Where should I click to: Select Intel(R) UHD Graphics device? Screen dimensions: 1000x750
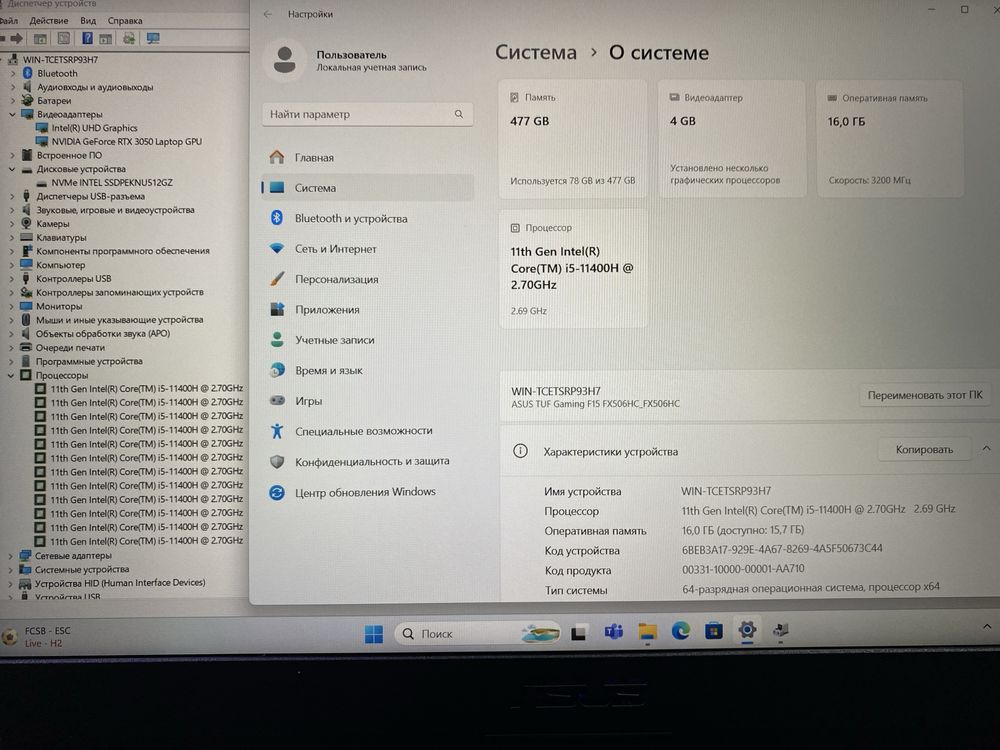coord(94,128)
